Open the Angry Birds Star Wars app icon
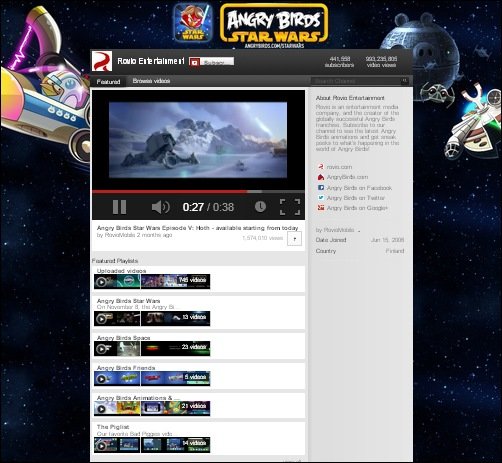Viewport: 502px width, 463px height. [193, 22]
